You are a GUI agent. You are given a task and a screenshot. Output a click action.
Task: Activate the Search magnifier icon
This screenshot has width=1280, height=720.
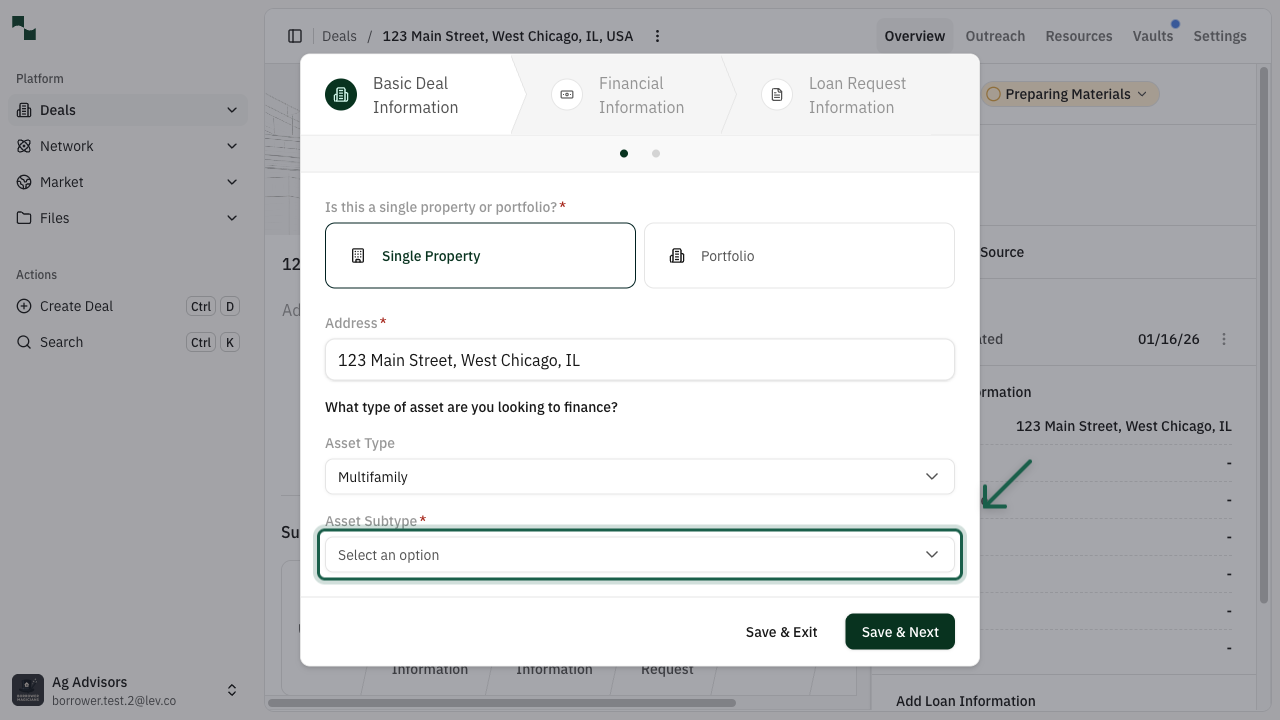[24, 342]
